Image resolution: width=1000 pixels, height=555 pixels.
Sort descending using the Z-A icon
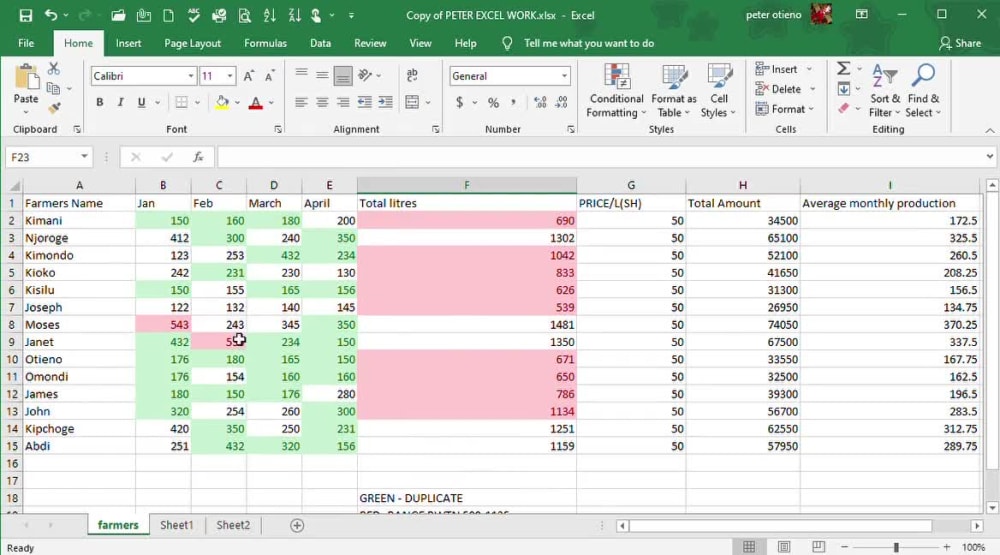coord(294,15)
